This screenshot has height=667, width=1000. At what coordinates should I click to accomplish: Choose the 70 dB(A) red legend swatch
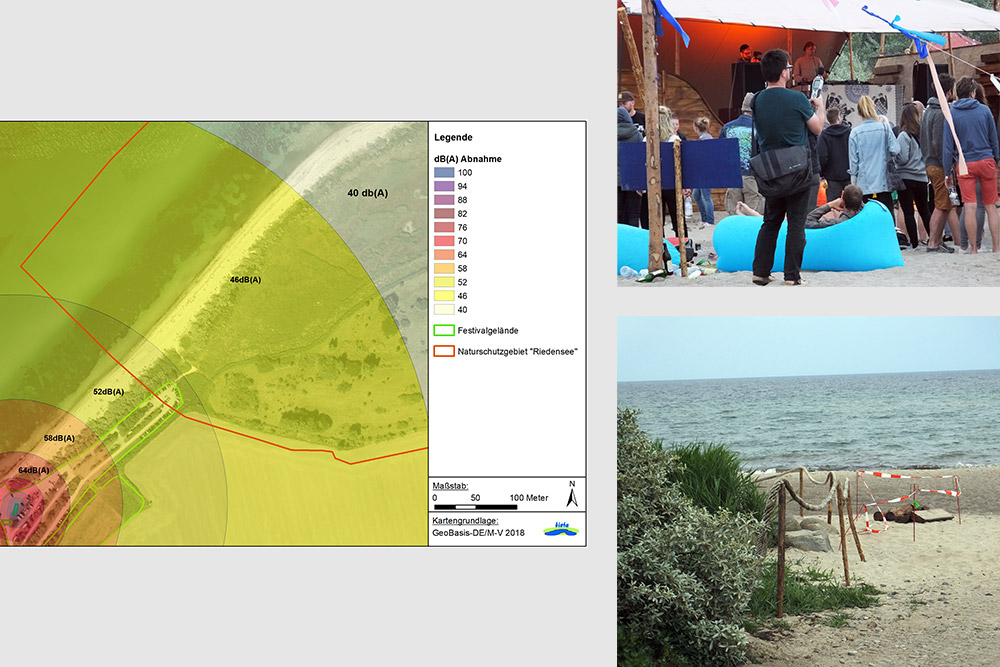444,241
